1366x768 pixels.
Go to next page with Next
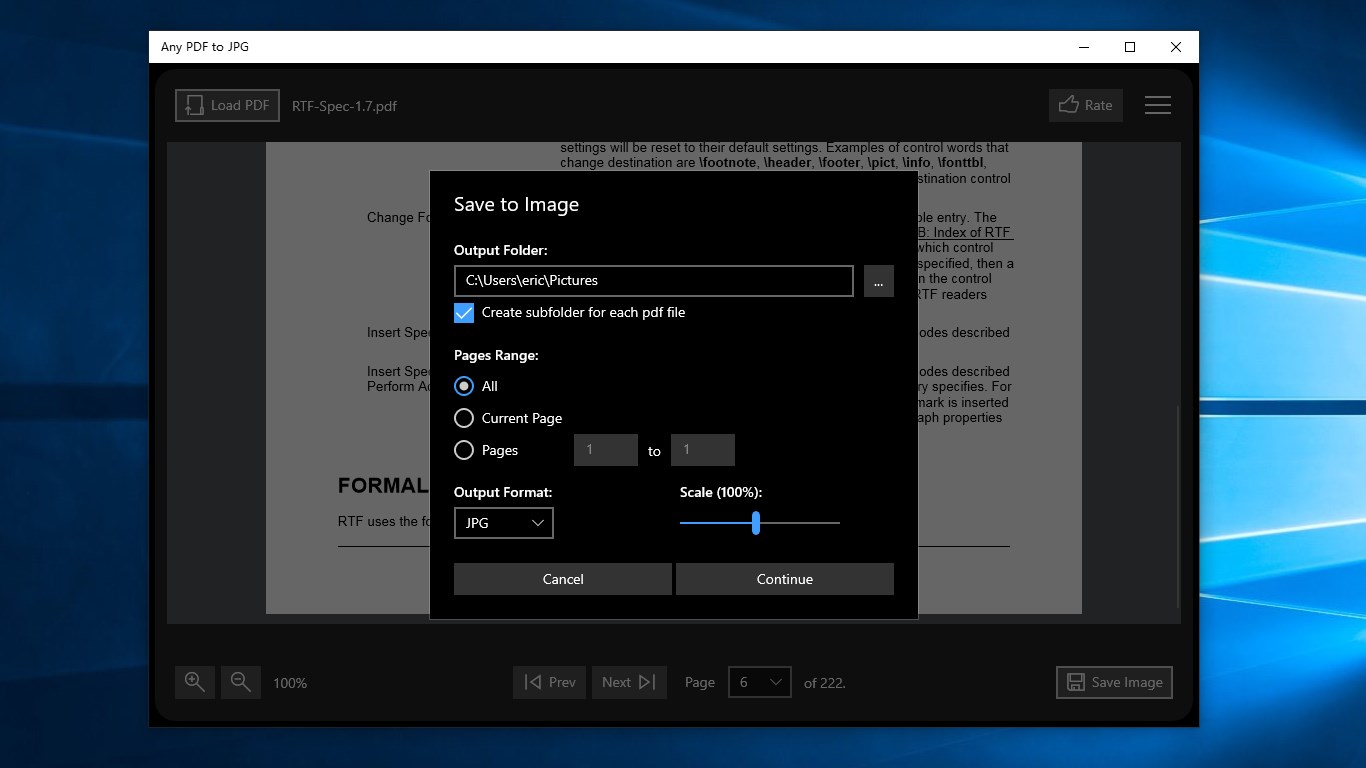pyautogui.click(x=629, y=682)
